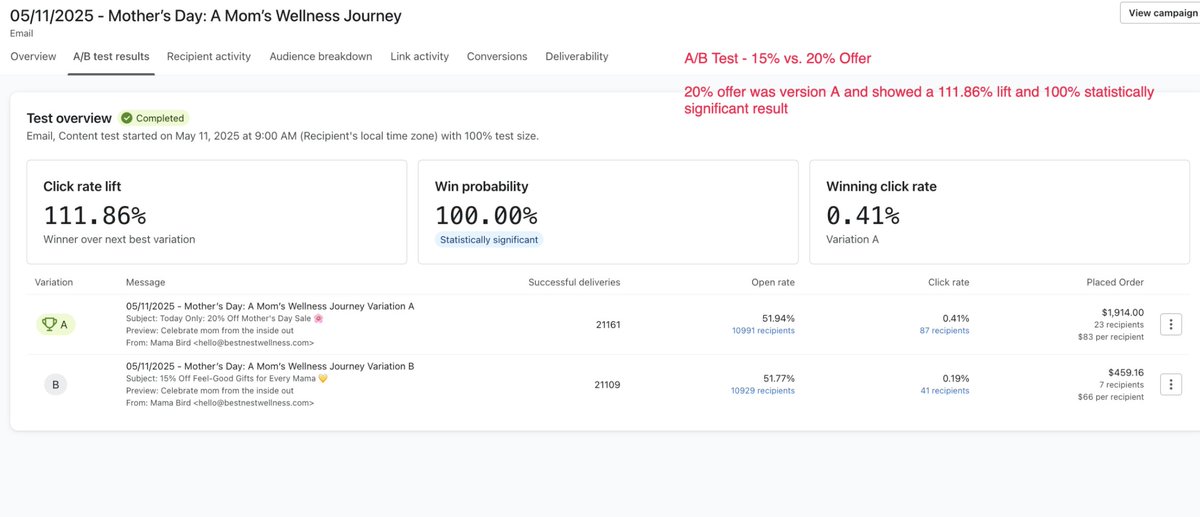The image size is (1200, 517).
Task: Click the 51.77% open rate value
Action: [x=778, y=379]
